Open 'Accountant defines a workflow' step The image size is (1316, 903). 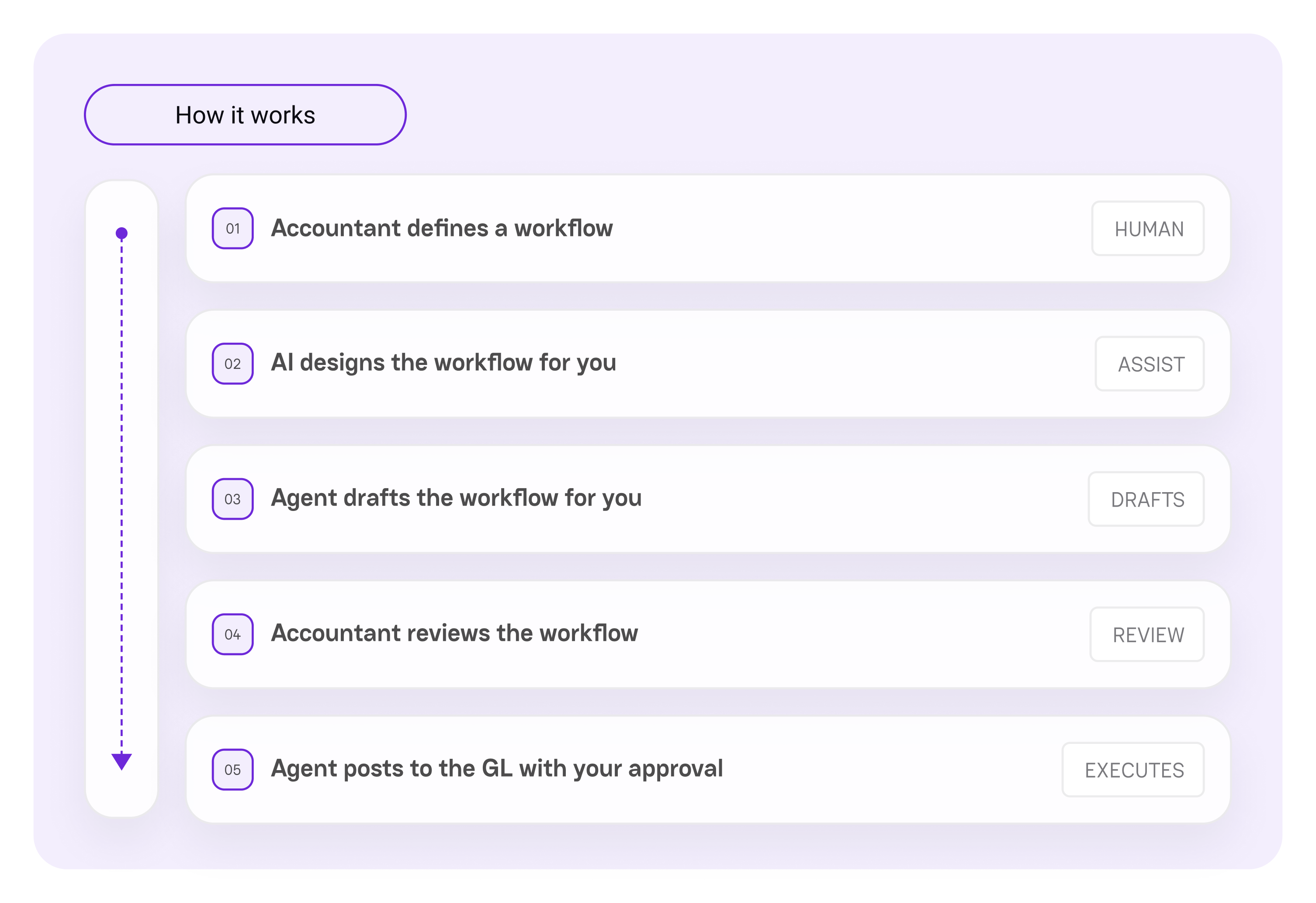click(442, 228)
